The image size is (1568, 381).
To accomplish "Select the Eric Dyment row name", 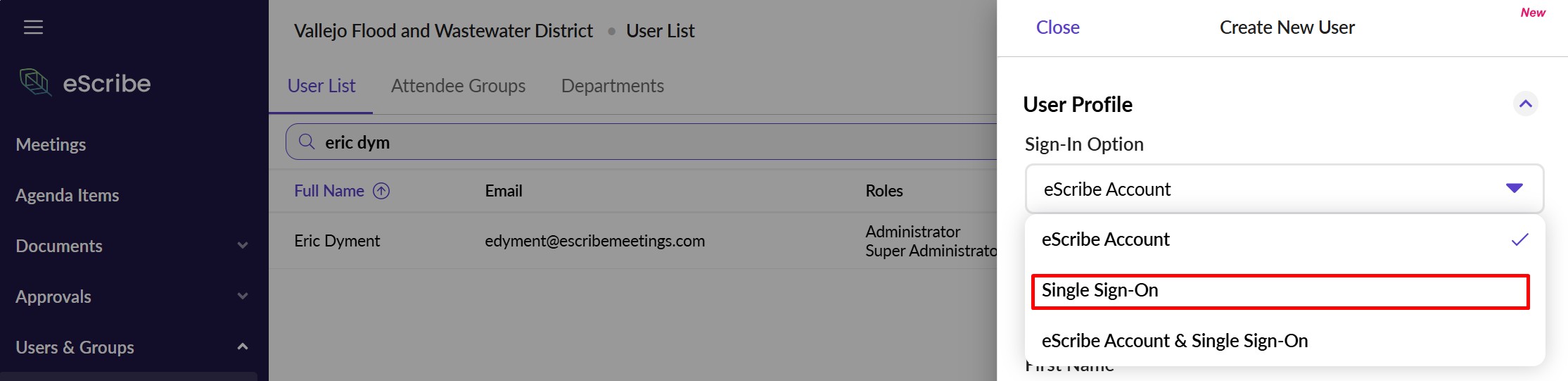I will (337, 241).
